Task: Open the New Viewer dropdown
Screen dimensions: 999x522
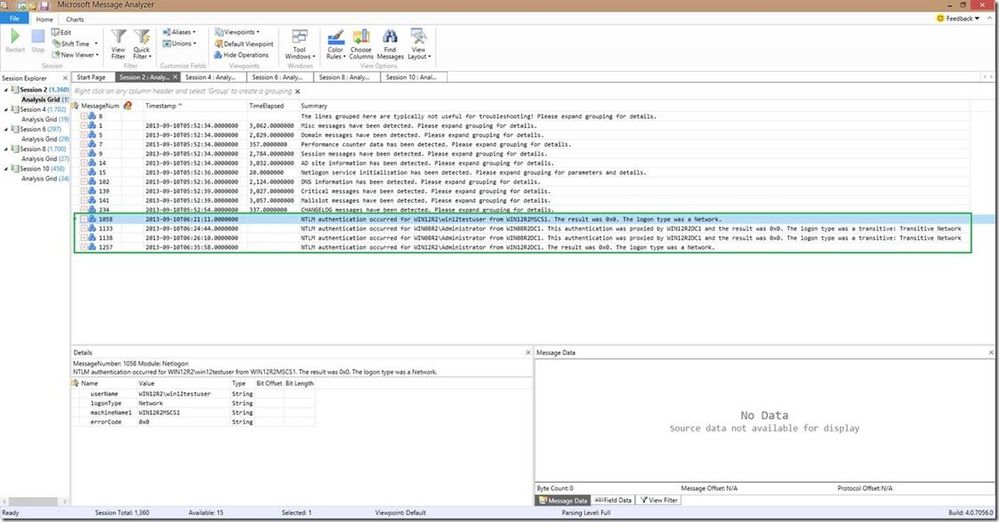Action: click(75, 55)
